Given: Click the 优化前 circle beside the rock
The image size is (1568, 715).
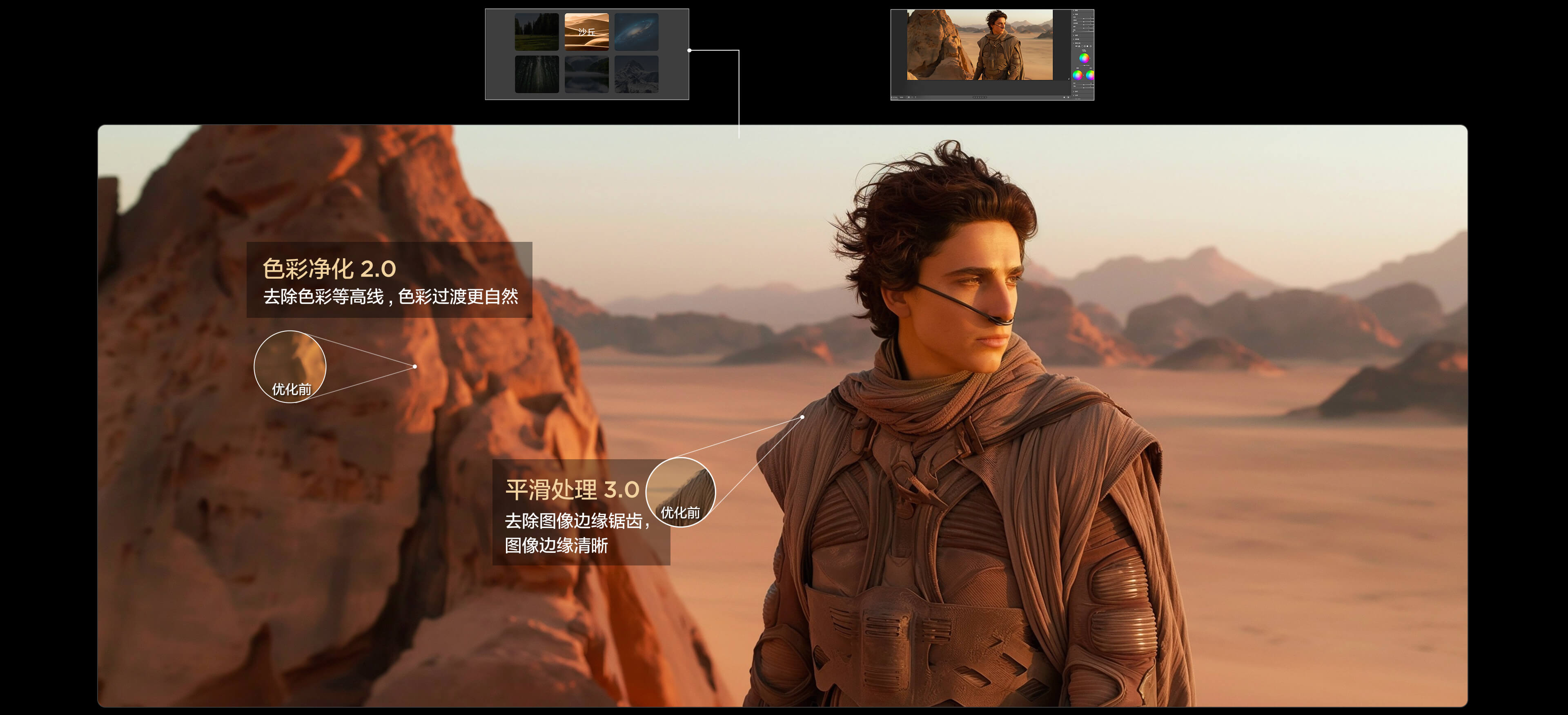Looking at the screenshot, I should pyautogui.click(x=290, y=366).
